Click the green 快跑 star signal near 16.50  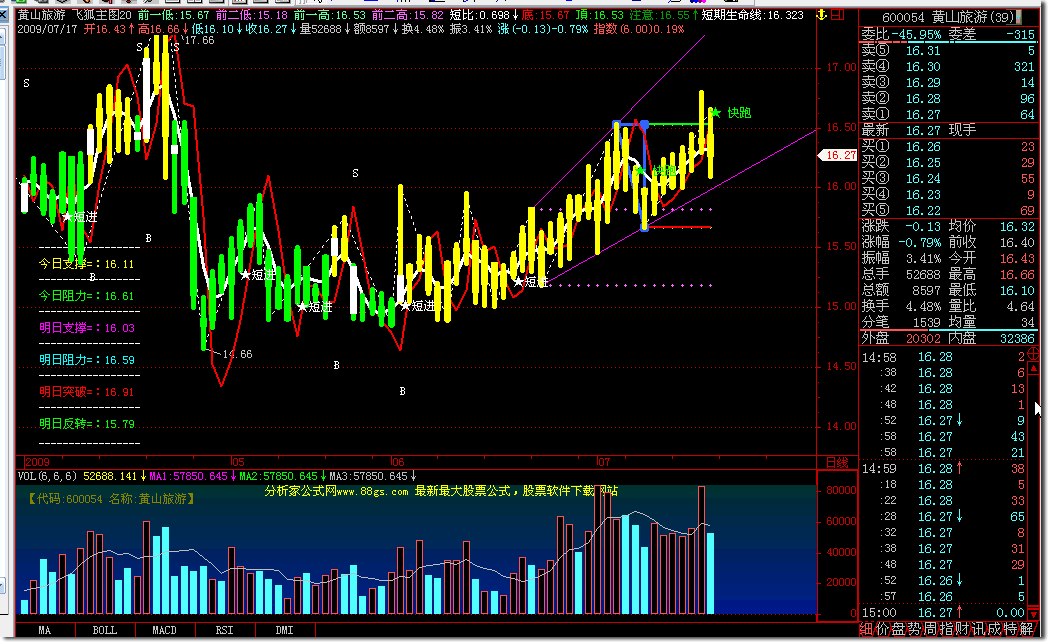coord(732,113)
